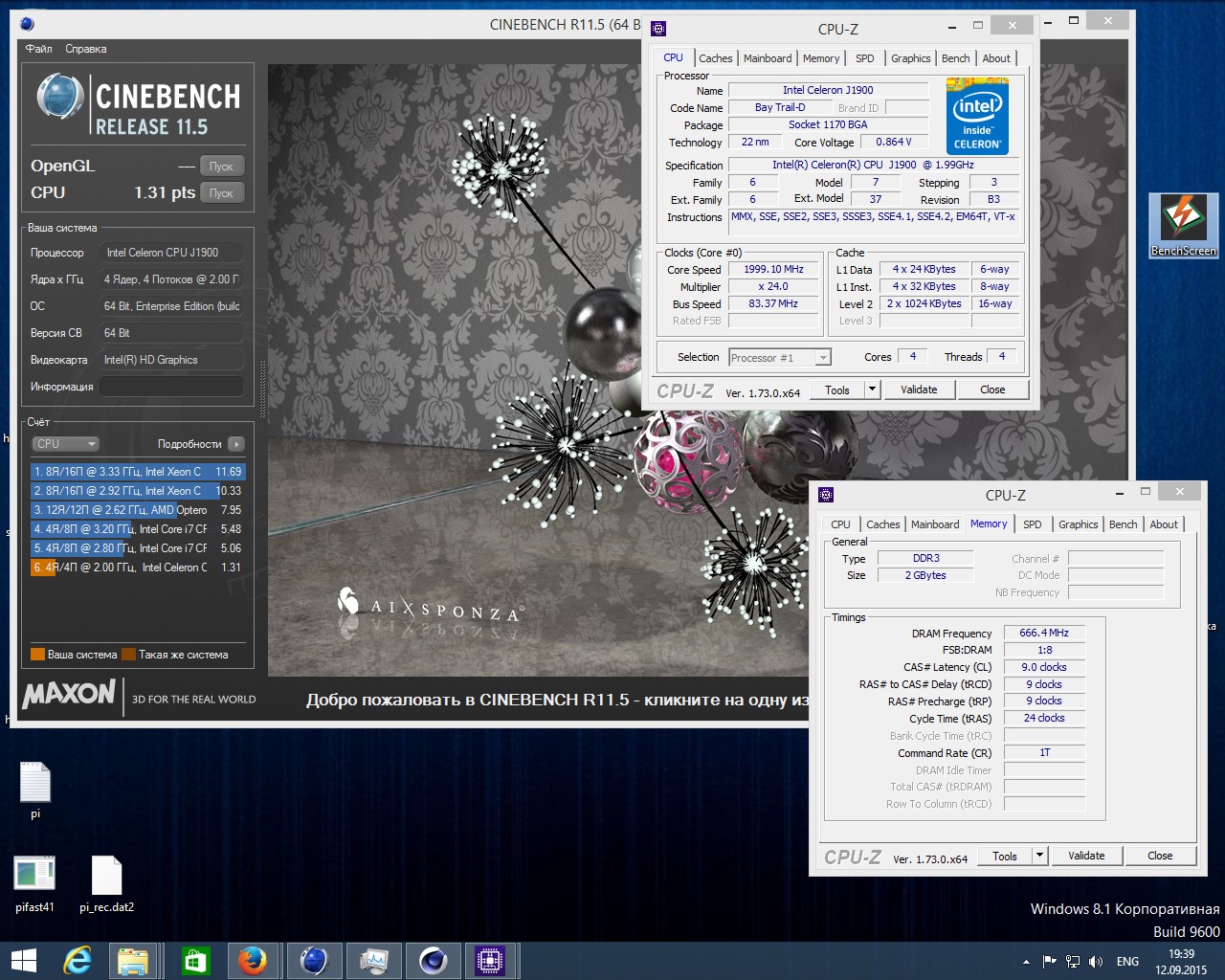1225x980 pixels.
Task: Select ranking row 2 Intel Xeon 10.33
Action: 138,491
